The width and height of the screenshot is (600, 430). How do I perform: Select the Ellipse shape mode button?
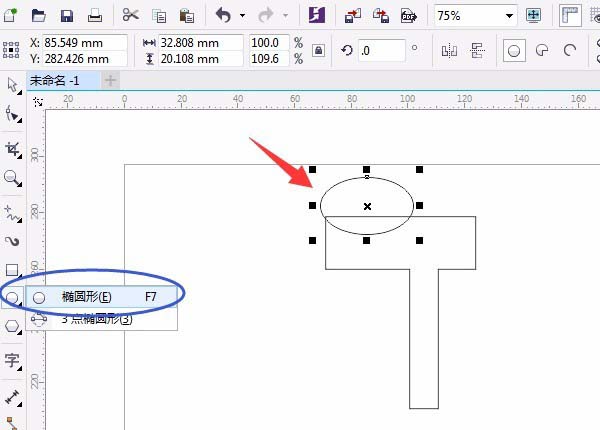514,50
